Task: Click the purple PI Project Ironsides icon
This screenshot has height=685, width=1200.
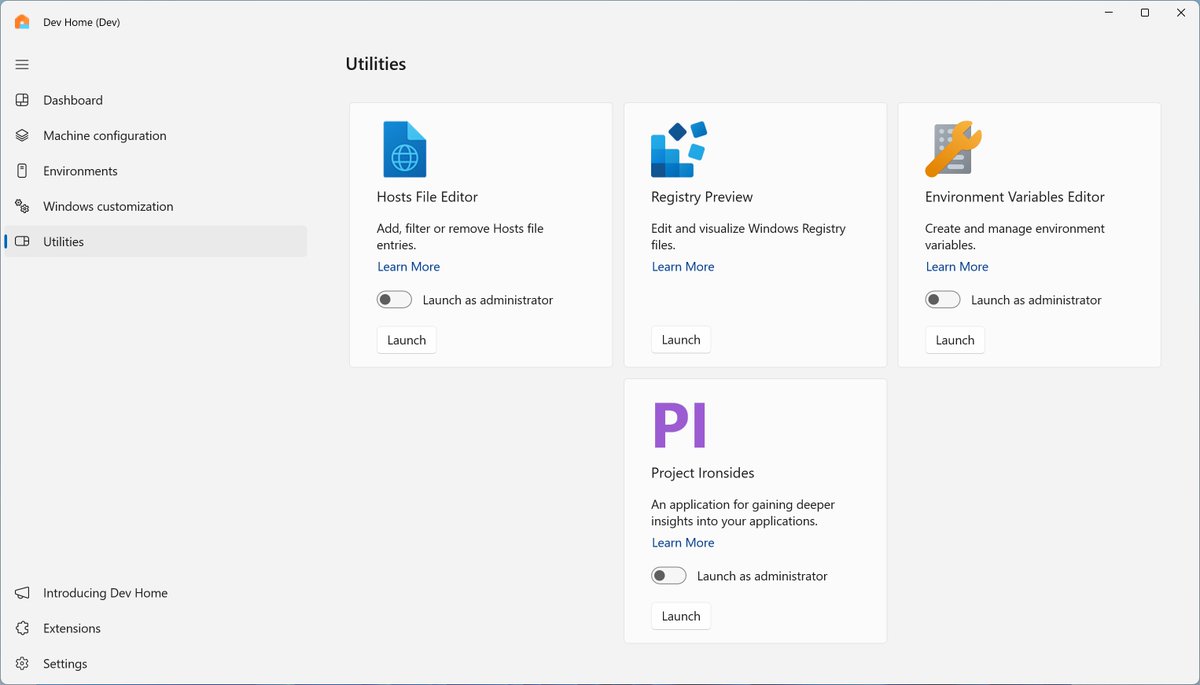Action: tap(680, 425)
